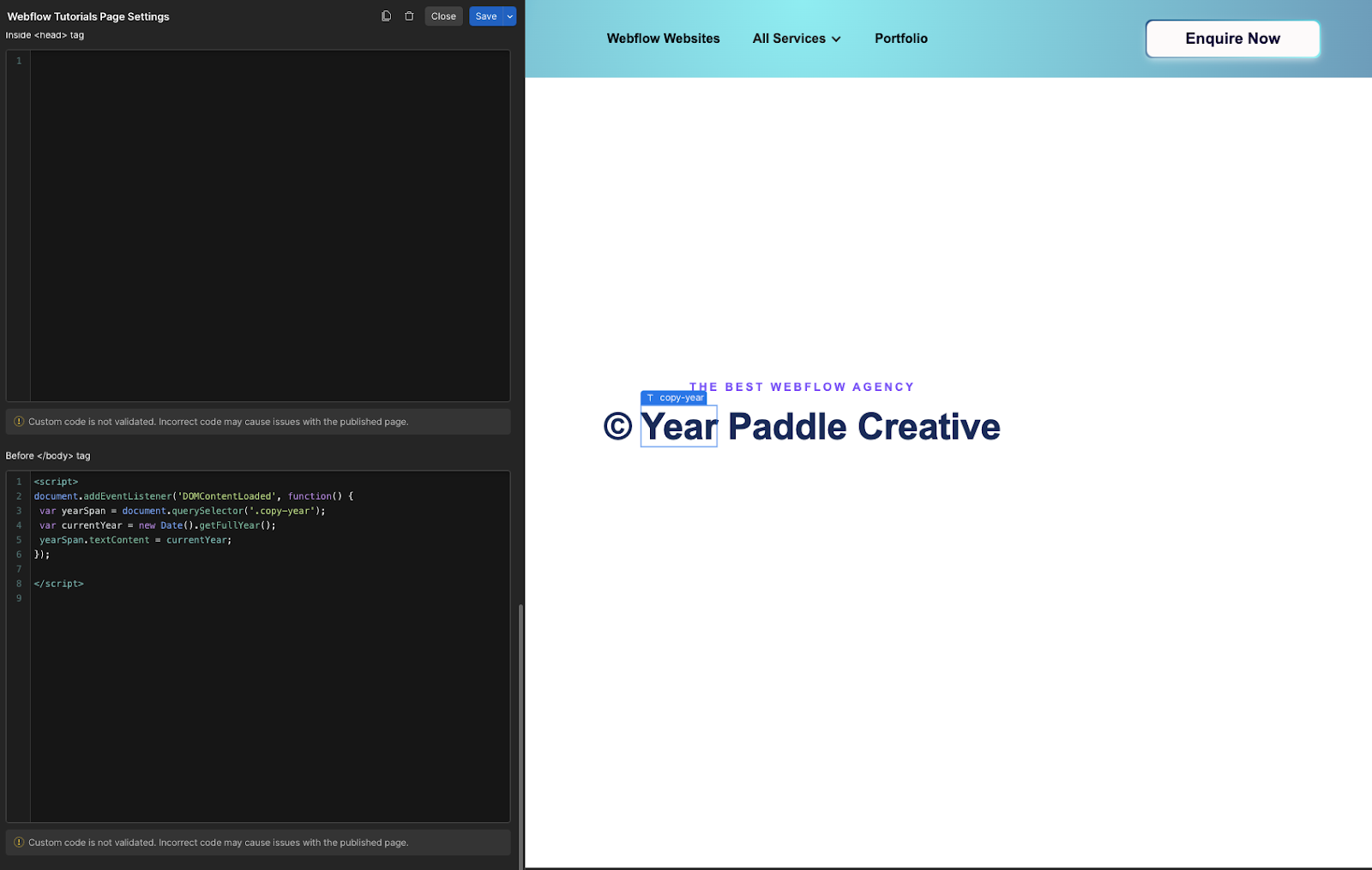Expand the All Services dropdown

pos(797,39)
